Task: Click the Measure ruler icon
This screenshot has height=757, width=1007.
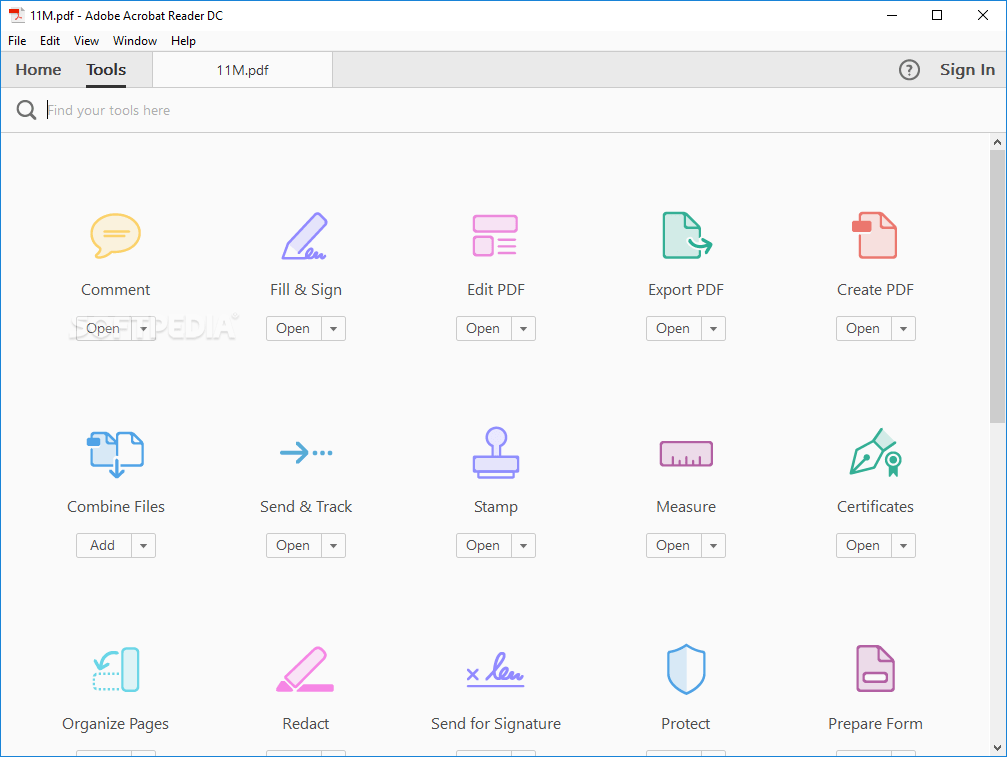Action: click(686, 453)
